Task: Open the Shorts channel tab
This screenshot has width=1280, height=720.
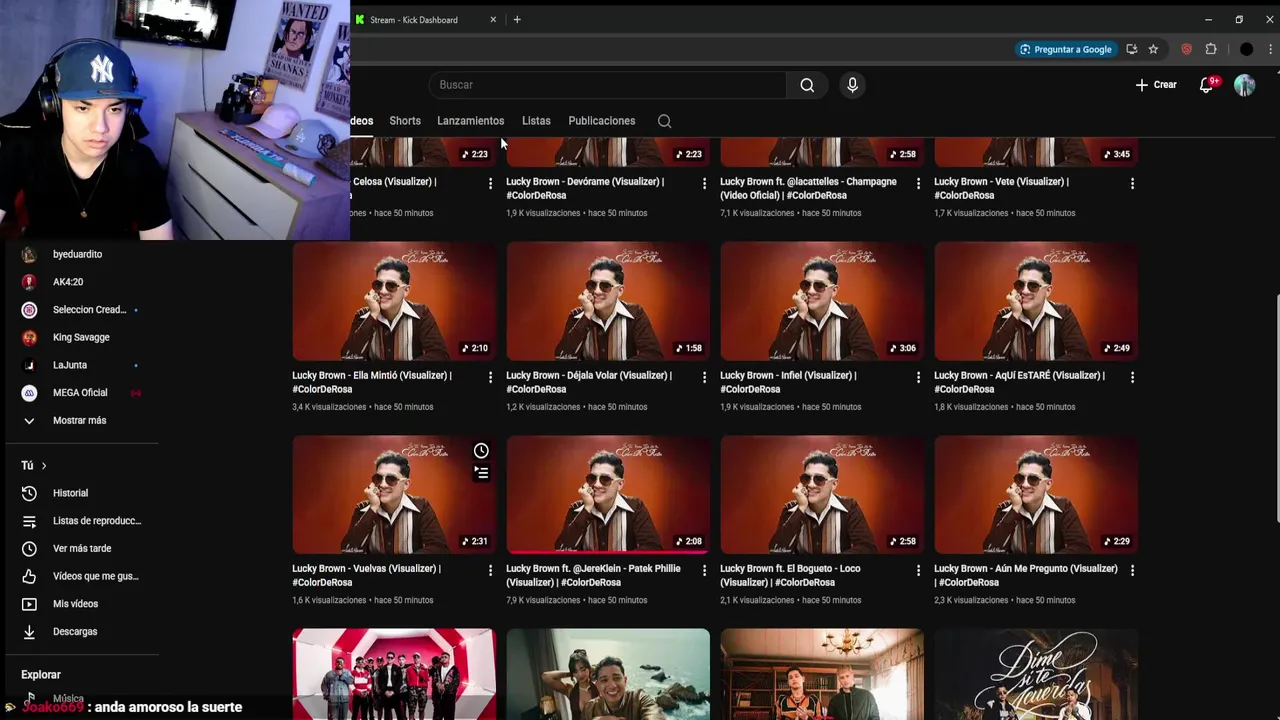Action: click(405, 121)
